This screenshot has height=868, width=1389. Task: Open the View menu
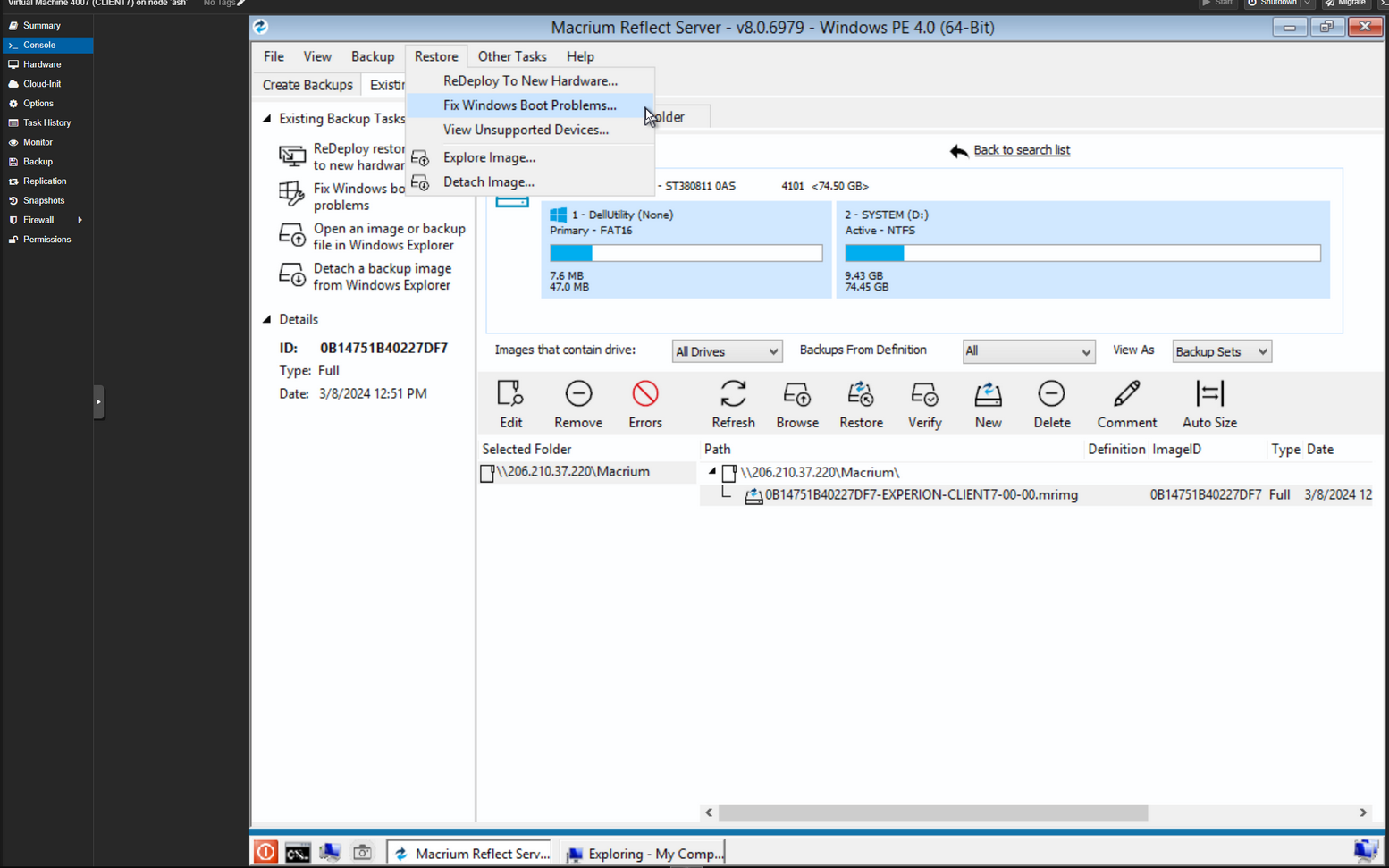point(317,56)
